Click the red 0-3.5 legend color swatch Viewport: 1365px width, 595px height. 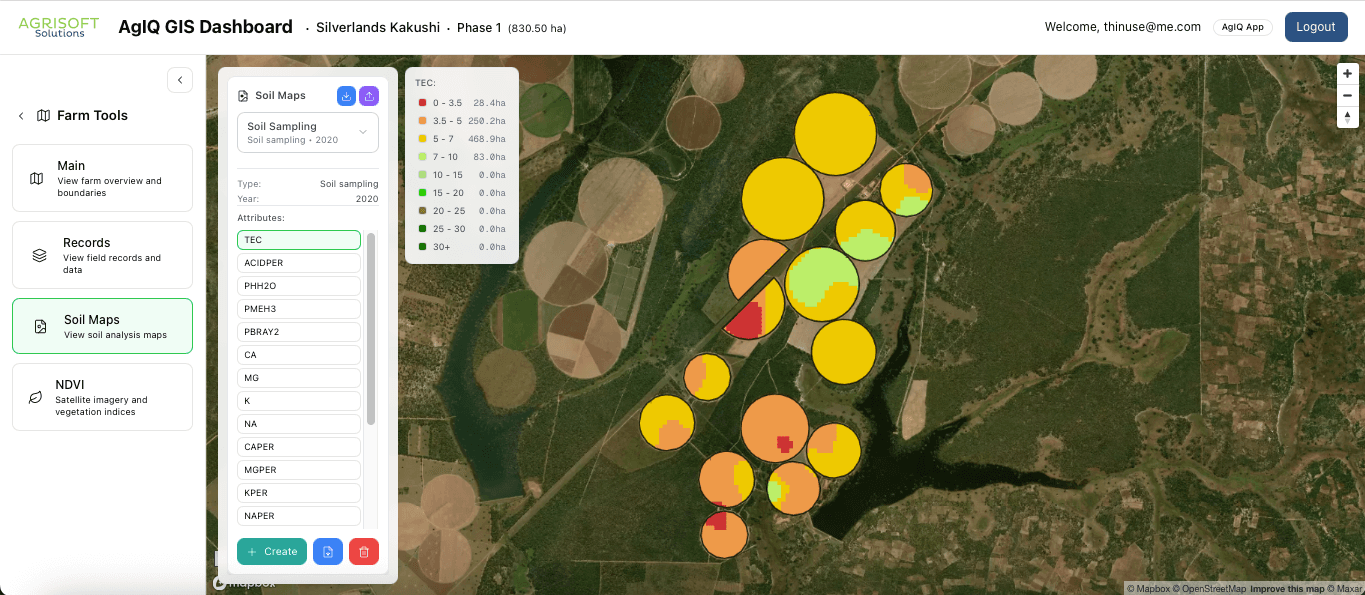(x=424, y=102)
